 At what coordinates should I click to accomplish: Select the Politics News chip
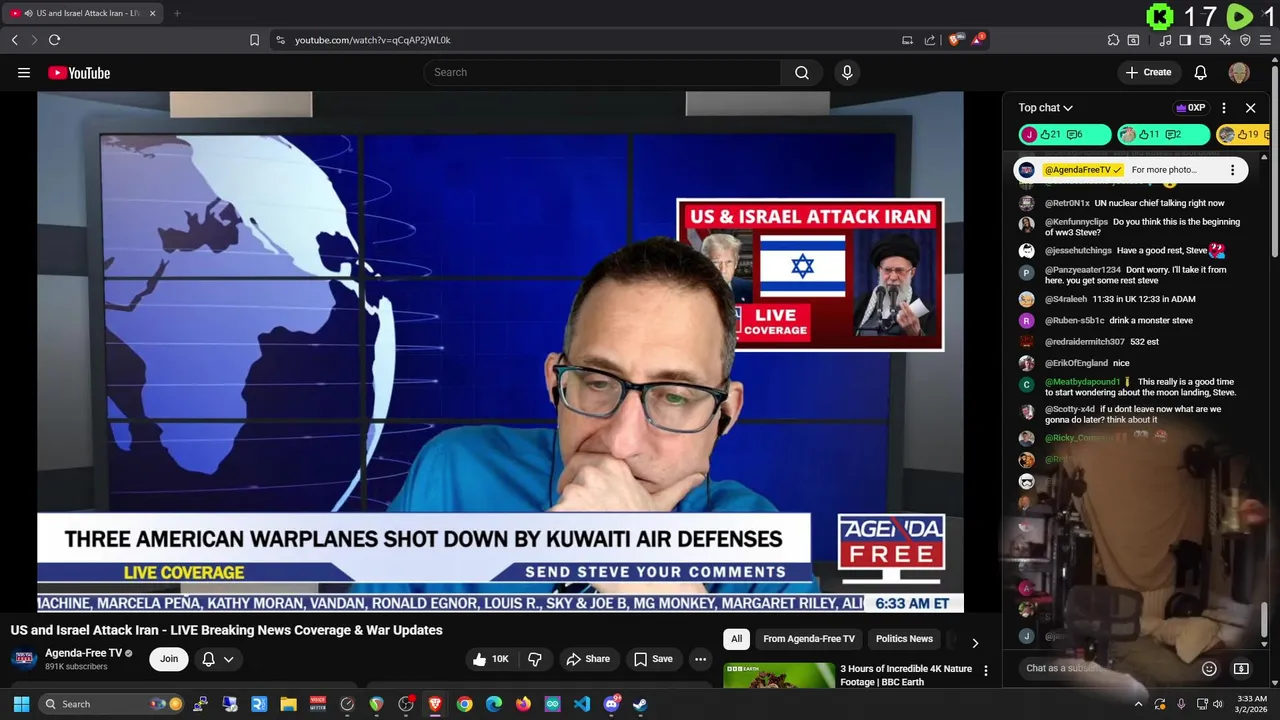(904, 639)
